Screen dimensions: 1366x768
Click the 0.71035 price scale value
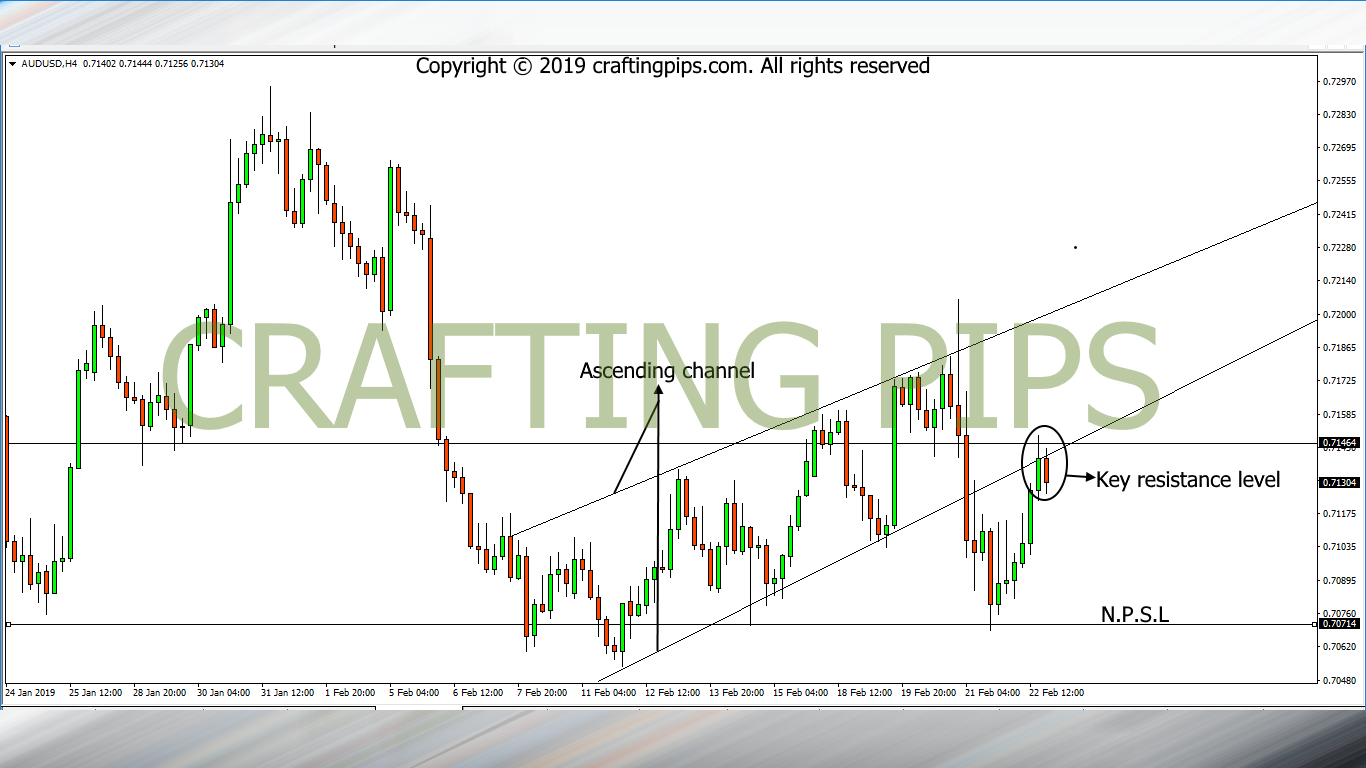[x=1339, y=546]
